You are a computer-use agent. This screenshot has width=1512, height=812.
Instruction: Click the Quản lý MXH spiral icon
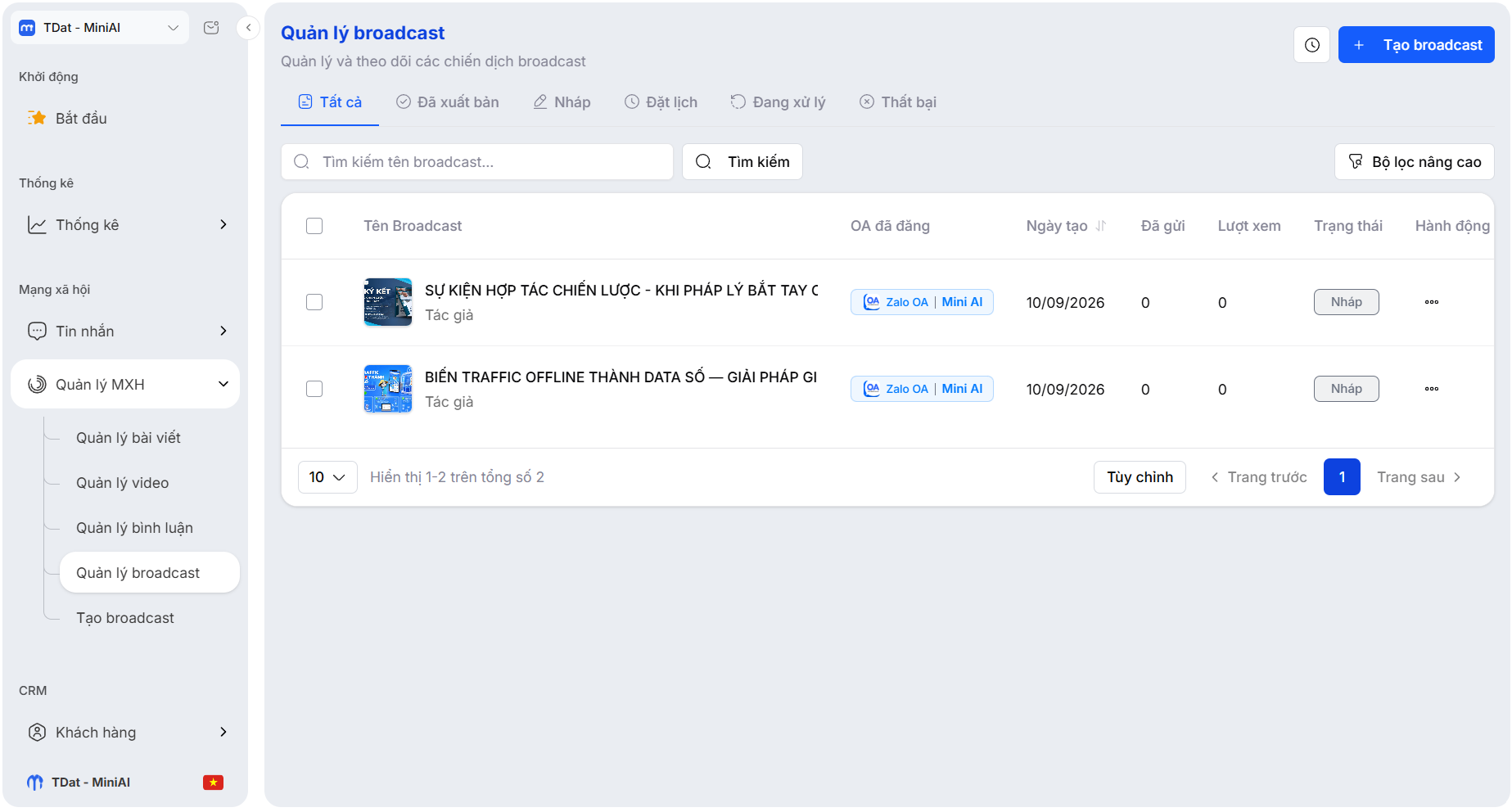(37, 384)
